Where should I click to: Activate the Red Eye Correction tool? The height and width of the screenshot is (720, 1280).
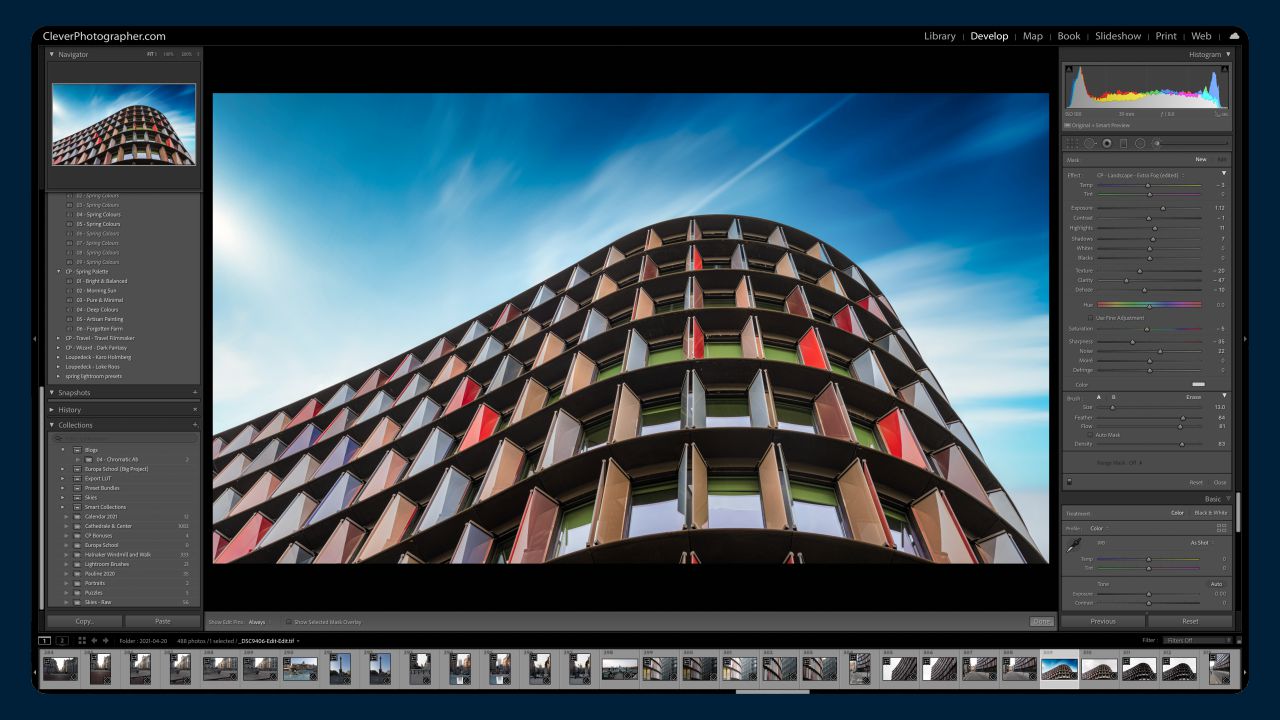[1107, 143]
